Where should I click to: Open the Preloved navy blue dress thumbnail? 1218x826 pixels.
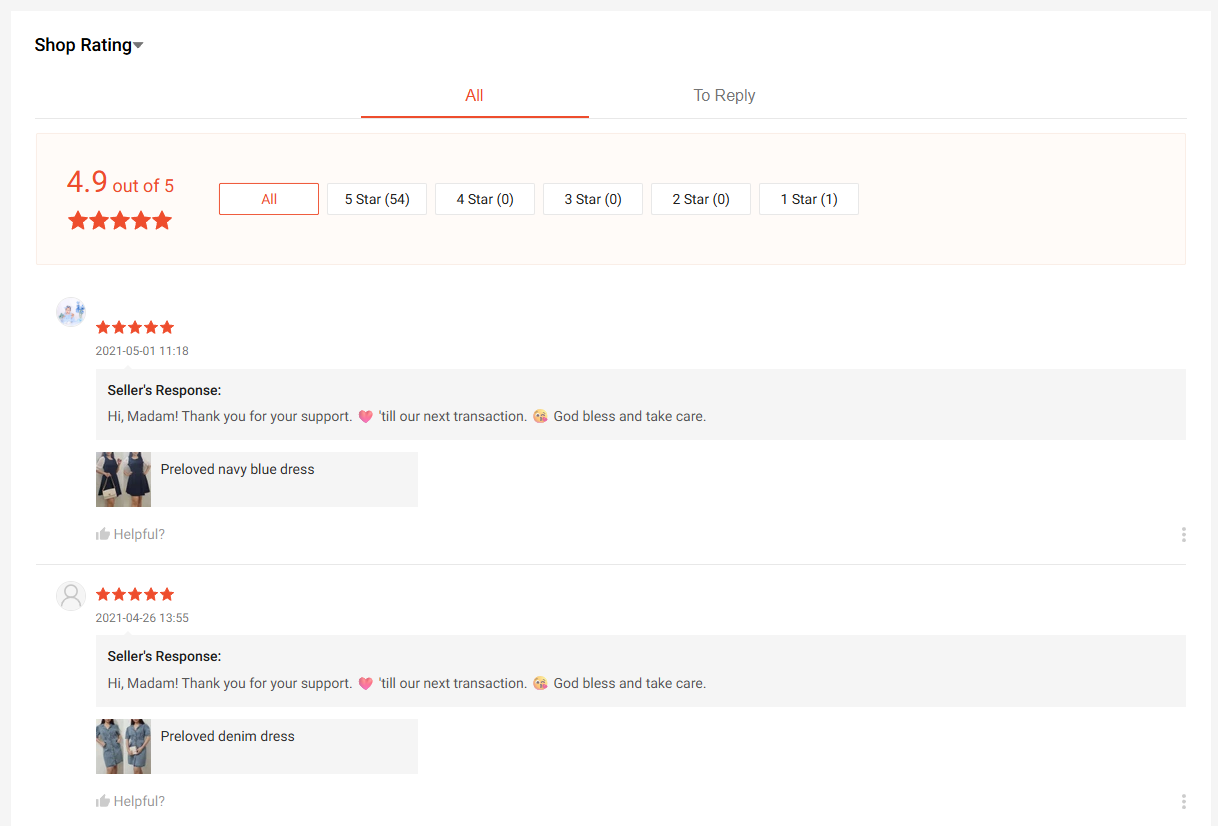[x=123, y=479]
